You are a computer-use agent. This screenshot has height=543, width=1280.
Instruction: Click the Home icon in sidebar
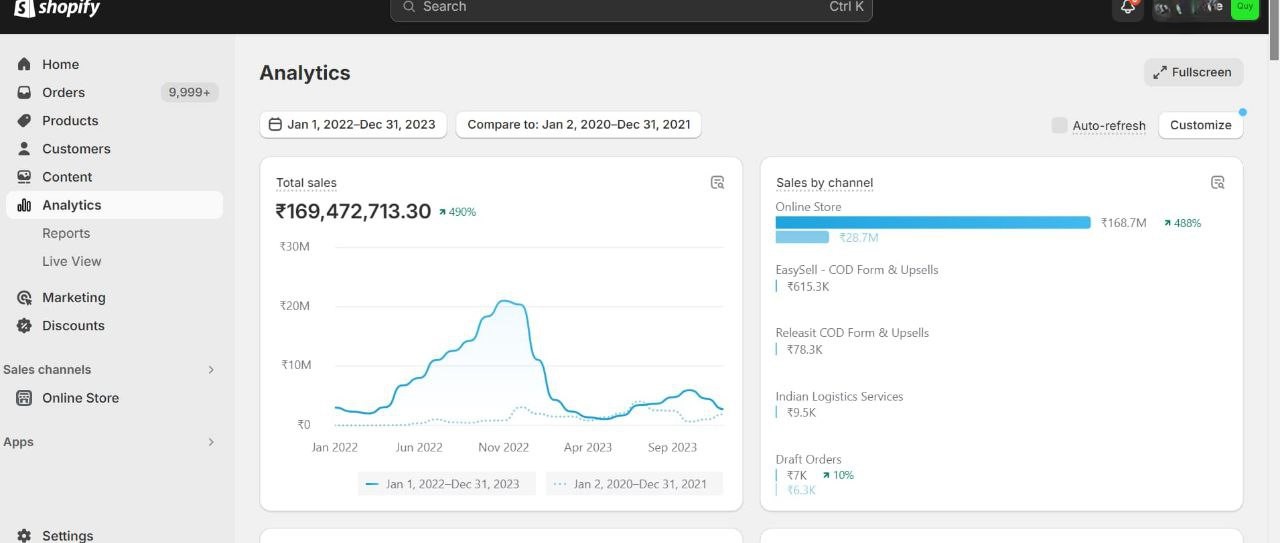[24, 64]
